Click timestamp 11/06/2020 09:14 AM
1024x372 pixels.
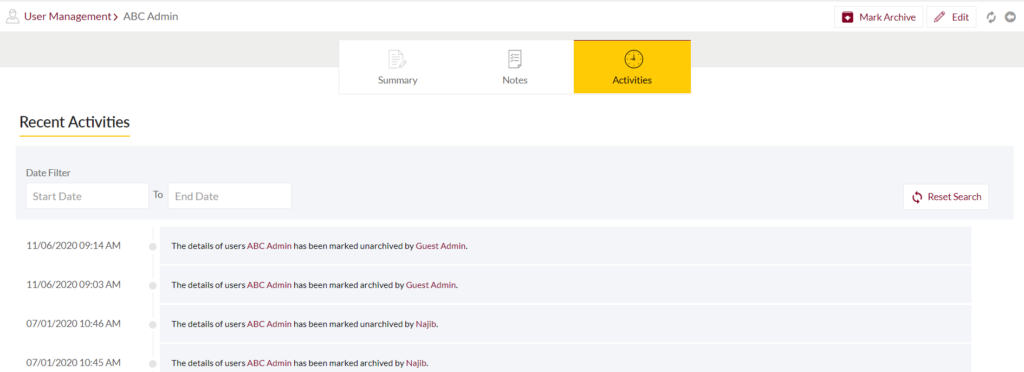(73, 245)
